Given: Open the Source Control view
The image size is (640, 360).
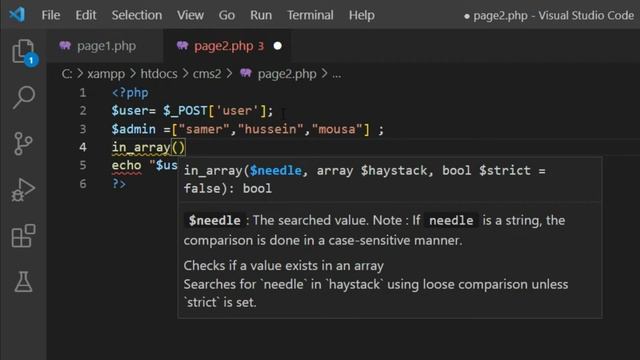Looking at the screenshot, I should [x=23, y=144].
